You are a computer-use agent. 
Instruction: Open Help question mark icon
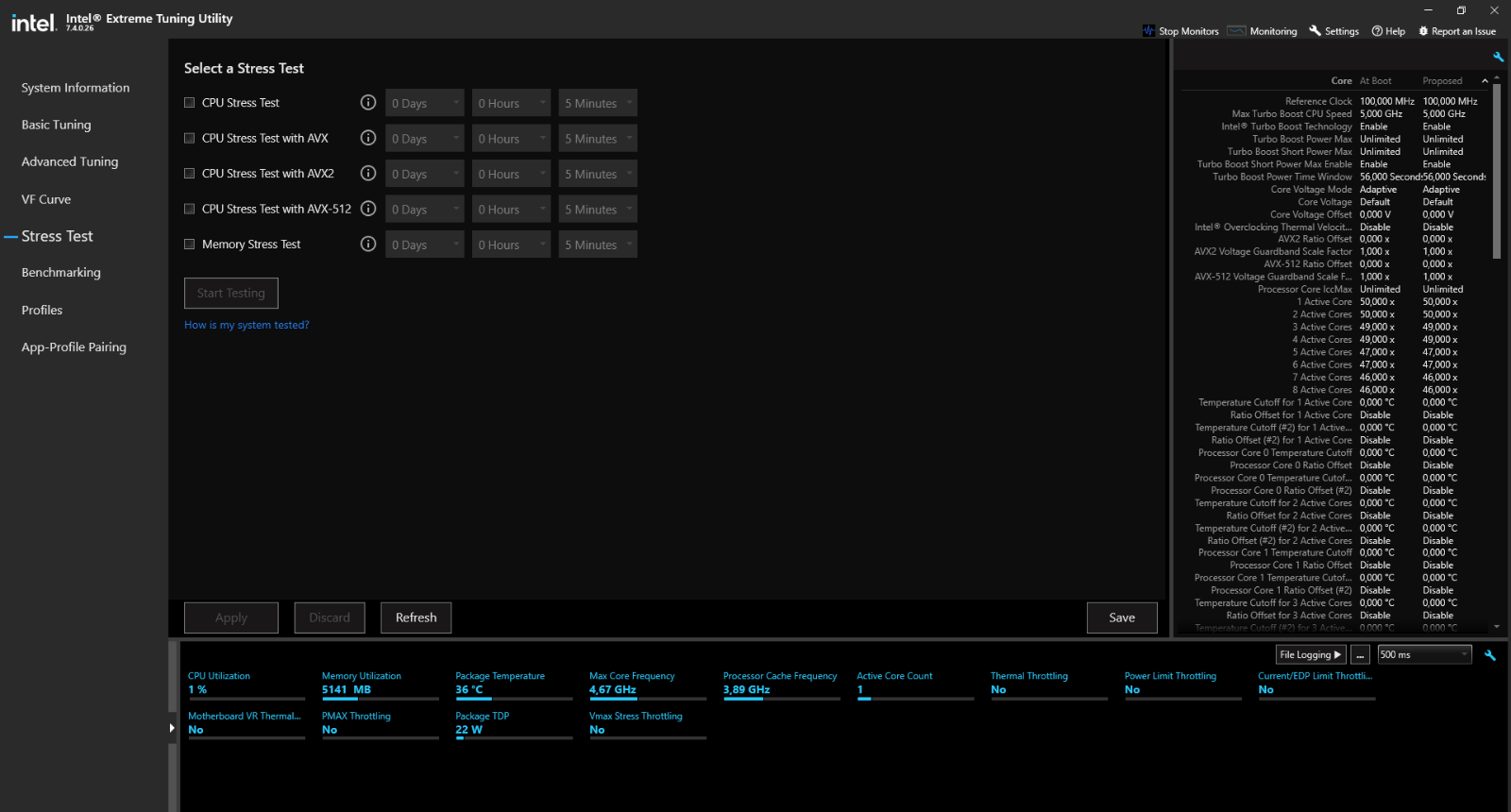[1377, 31]
